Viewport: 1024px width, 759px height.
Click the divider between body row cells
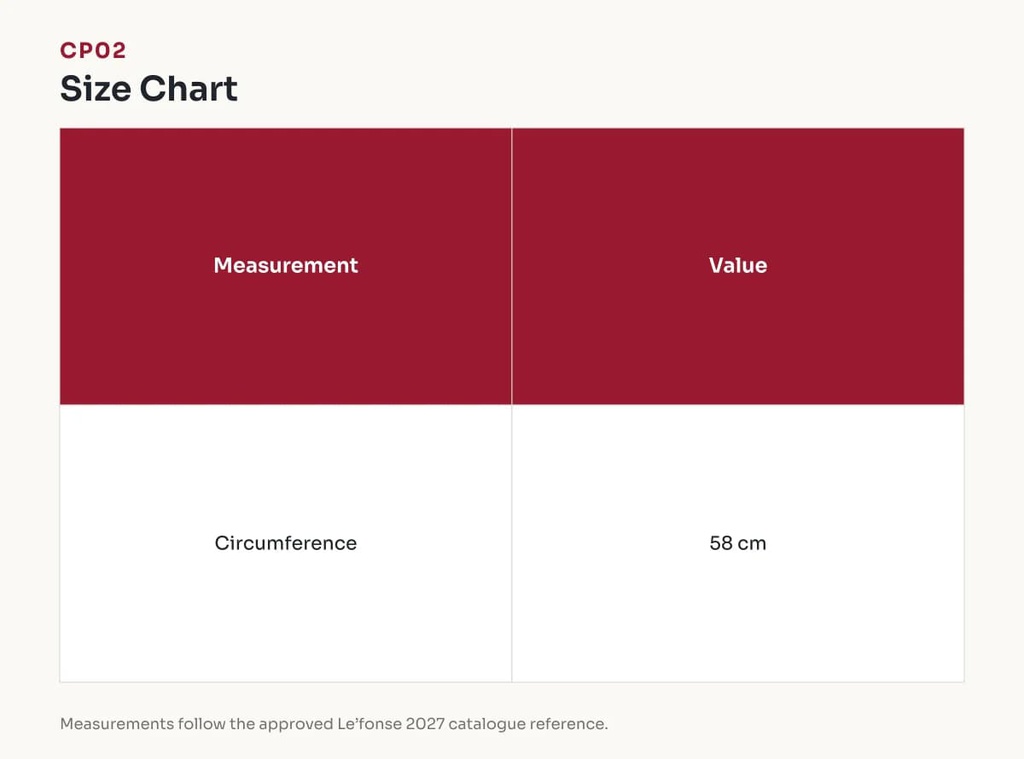click(512, 543)
